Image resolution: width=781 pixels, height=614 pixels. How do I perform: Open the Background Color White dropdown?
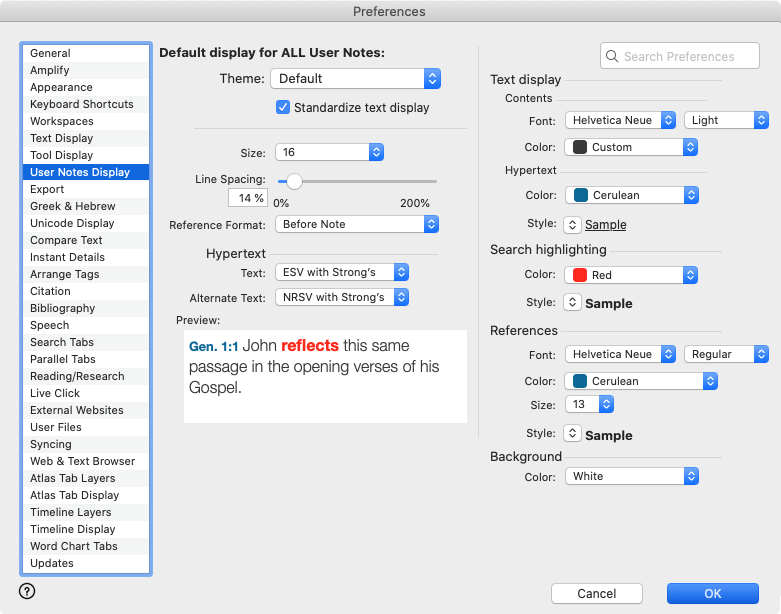tap(631, 477)
